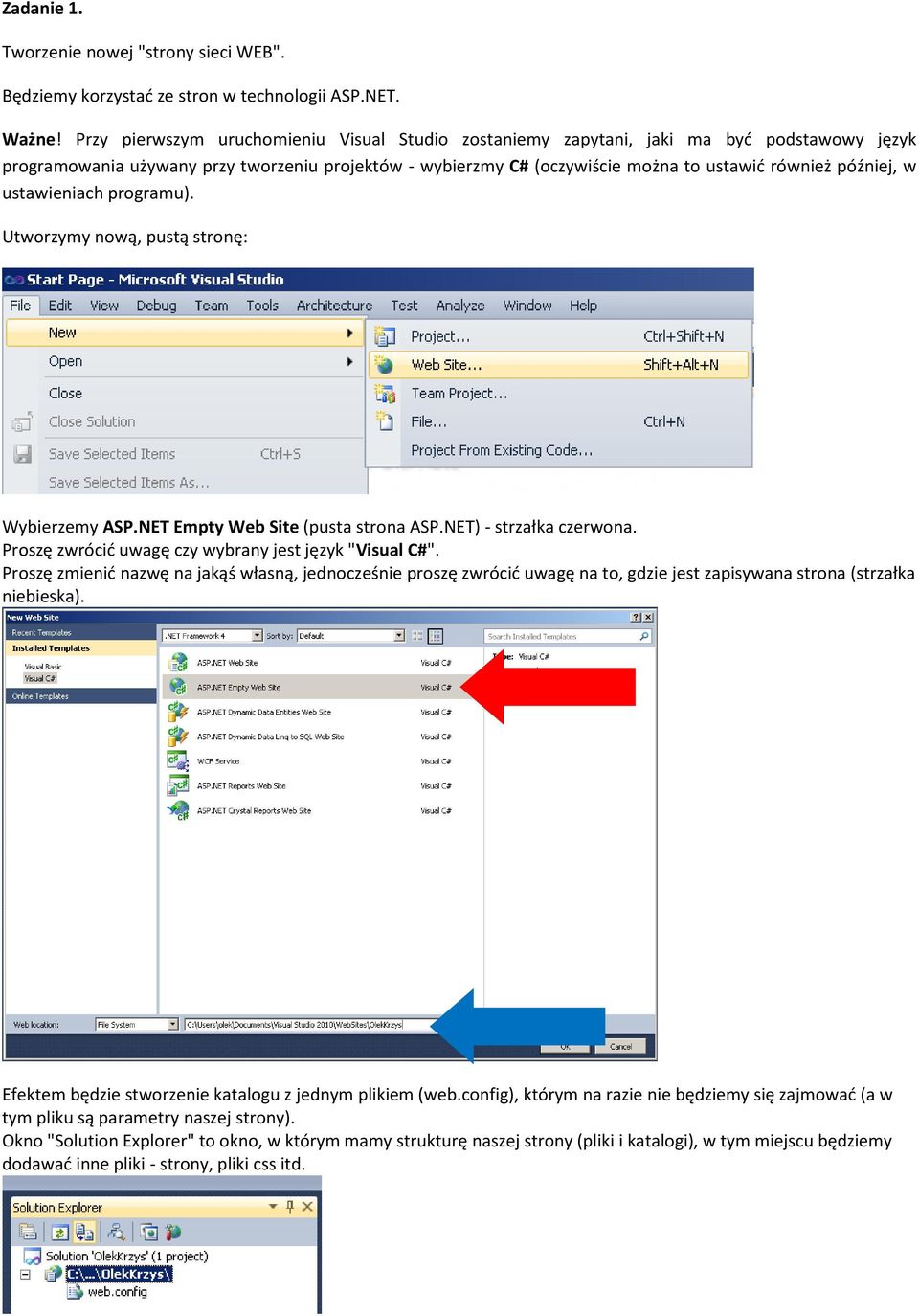Expand the New submenu arrow
Screen dimensions: 919x1316
click(x=350, y=332)
